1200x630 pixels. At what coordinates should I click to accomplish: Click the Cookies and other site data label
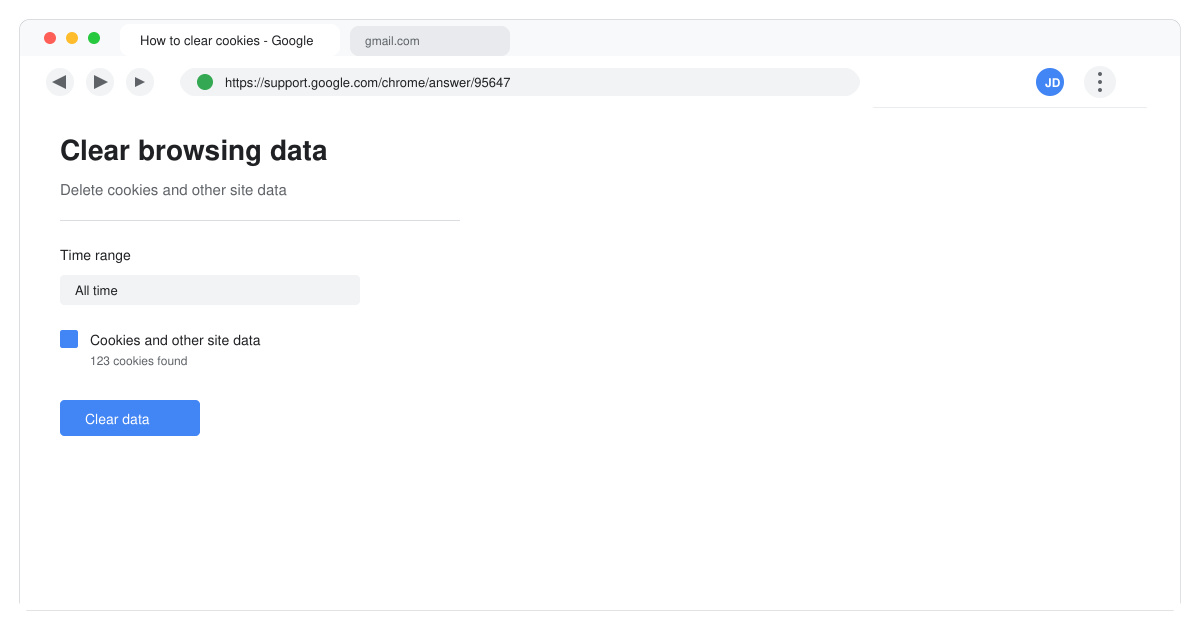[175, 340]
